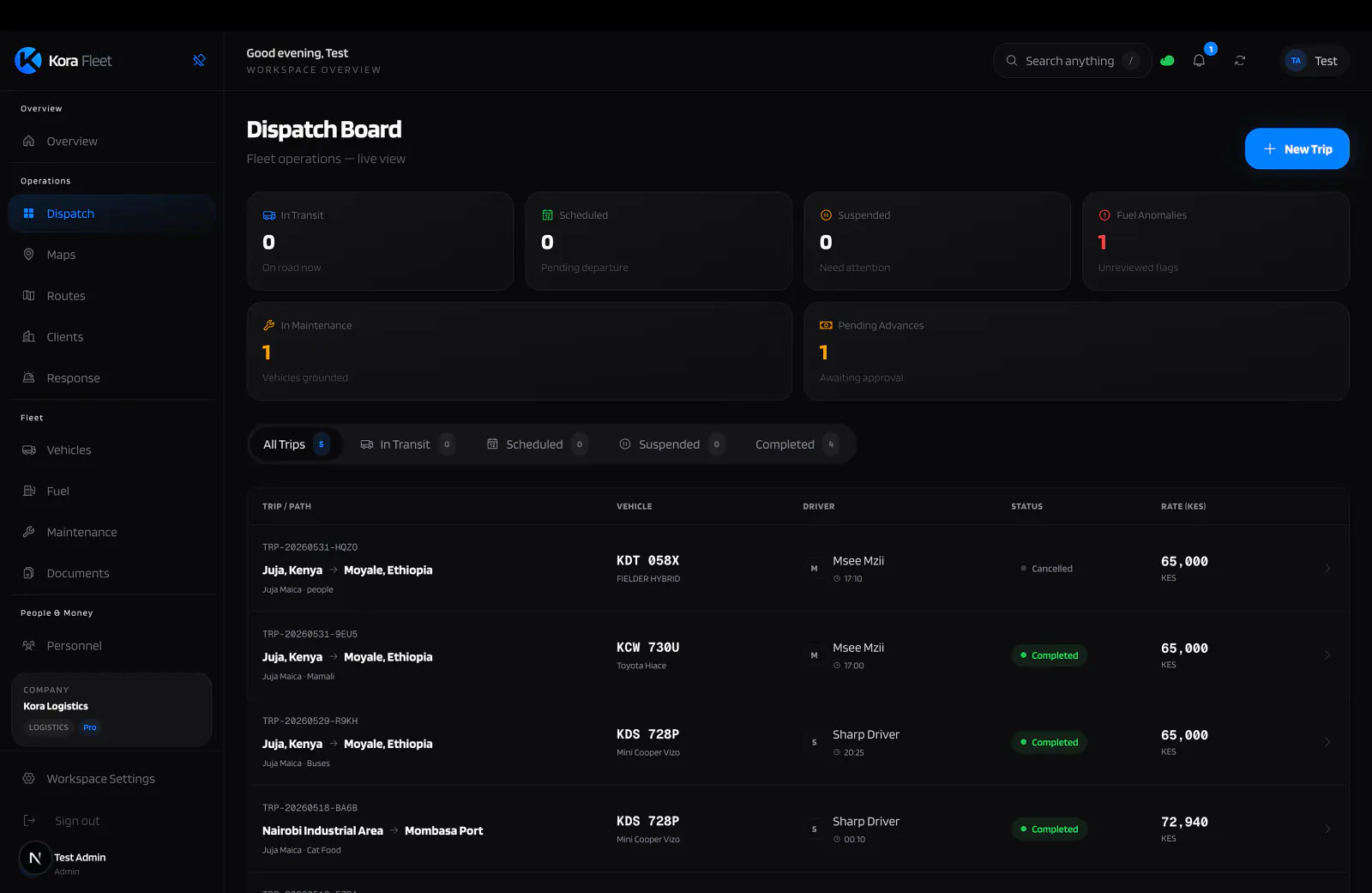Click trip ID TRP-20260529-R9KH
Screen dimensions: 1372x893
tap(310, 721)
